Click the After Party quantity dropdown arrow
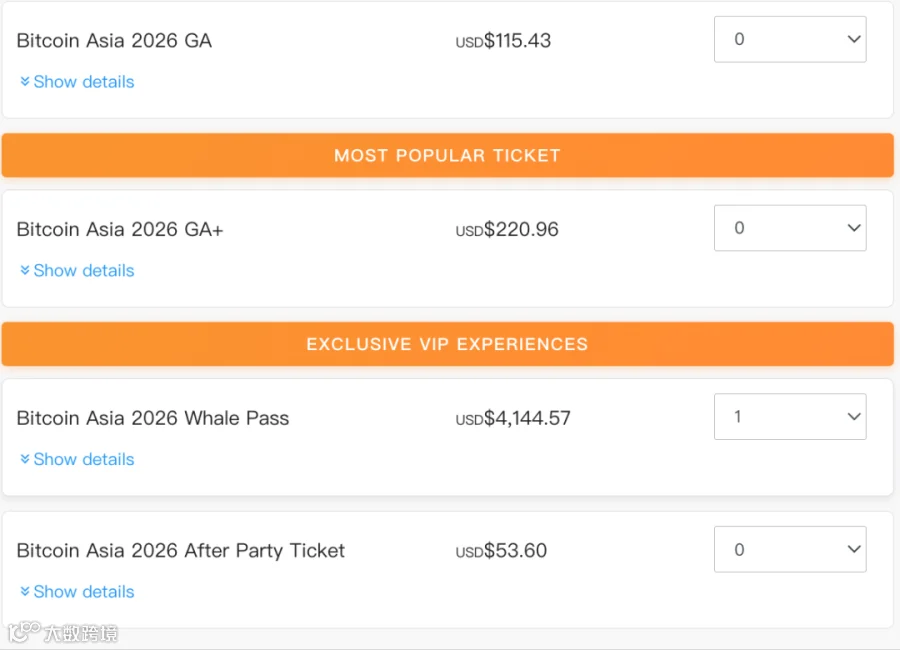900x650 pixels. (854, 550)
